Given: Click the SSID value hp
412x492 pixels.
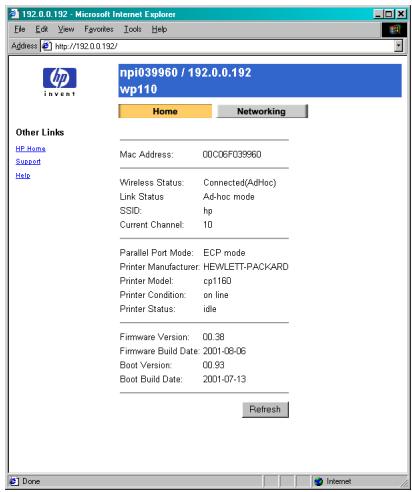Looking at the screenshot, I should point(208,211).
